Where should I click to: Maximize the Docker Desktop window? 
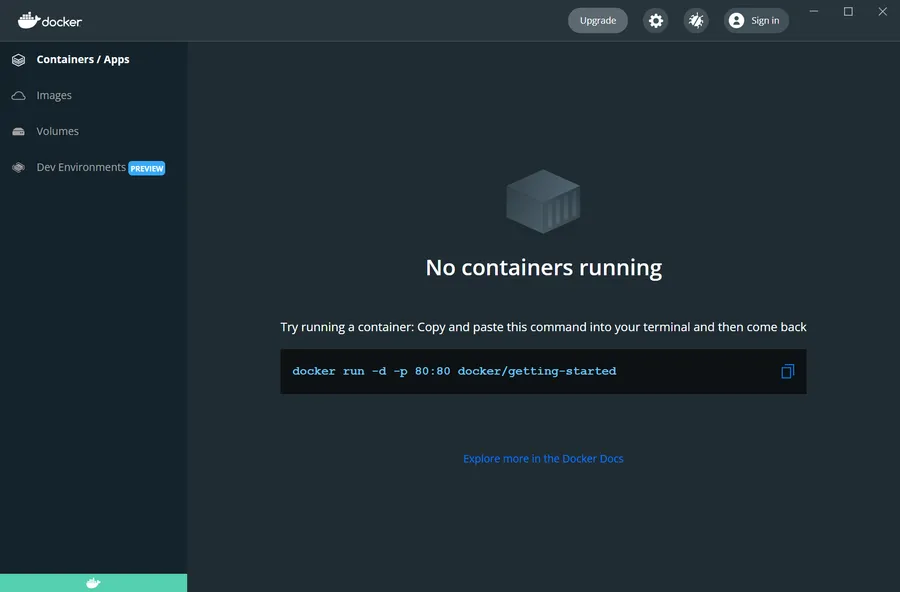point(848,12)
